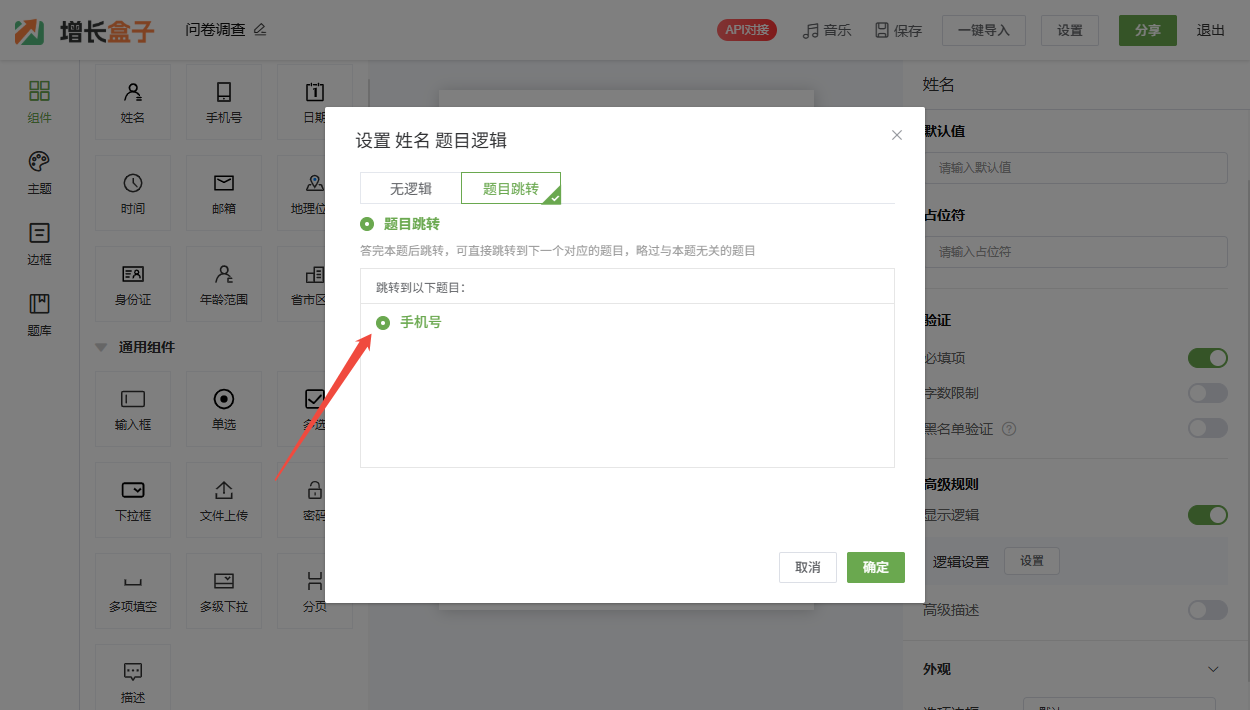
Task: Open the 边框 border panel
Action: (39, 244)
